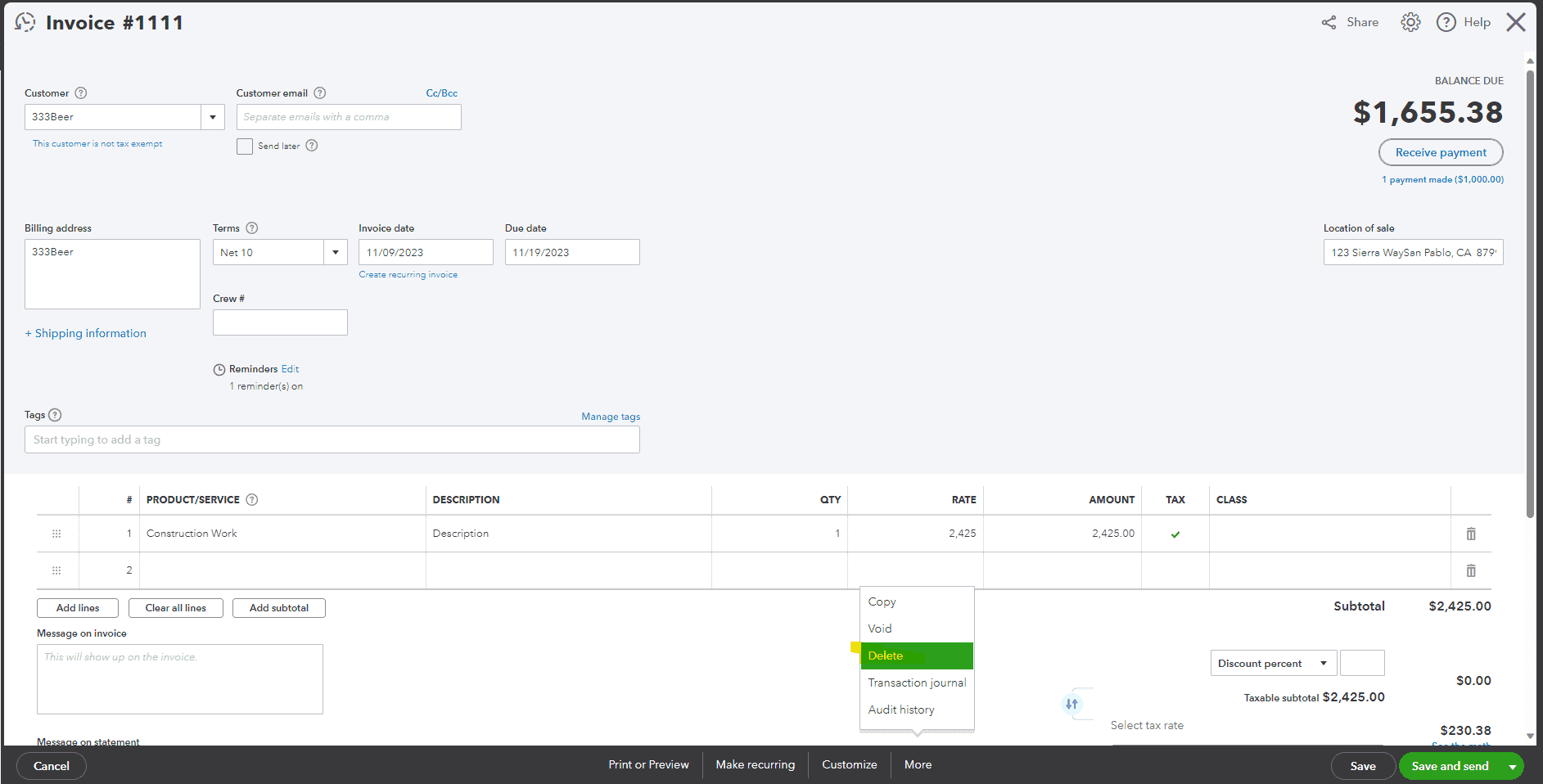Expand the Terms dropdown showing Net 10
Screen dimensions: 1543x784
336,252
